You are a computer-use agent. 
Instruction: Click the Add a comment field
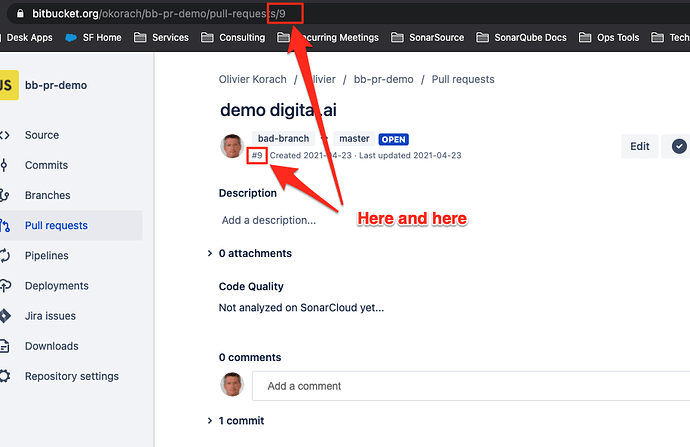471,386
